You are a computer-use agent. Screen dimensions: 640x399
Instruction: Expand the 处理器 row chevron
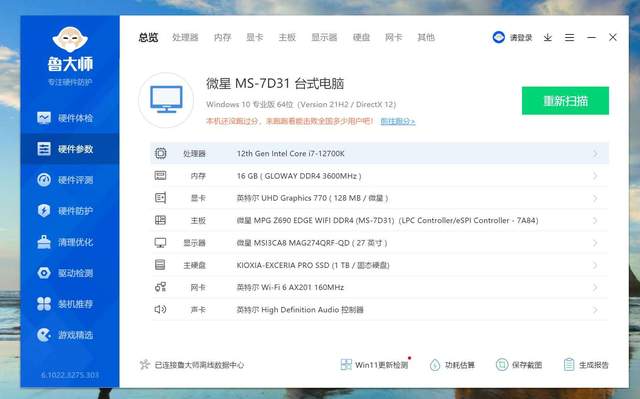click(x=595, y=154)
